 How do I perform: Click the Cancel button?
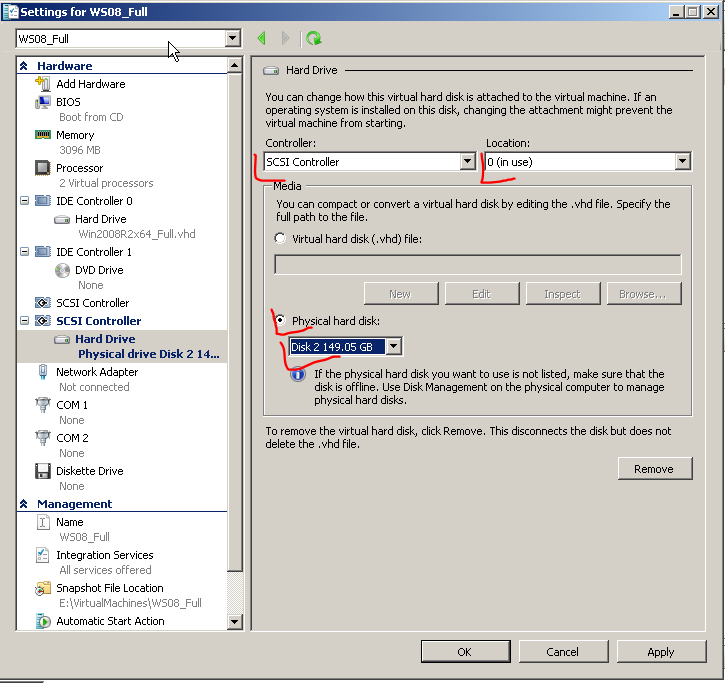(x=563, y=652)
